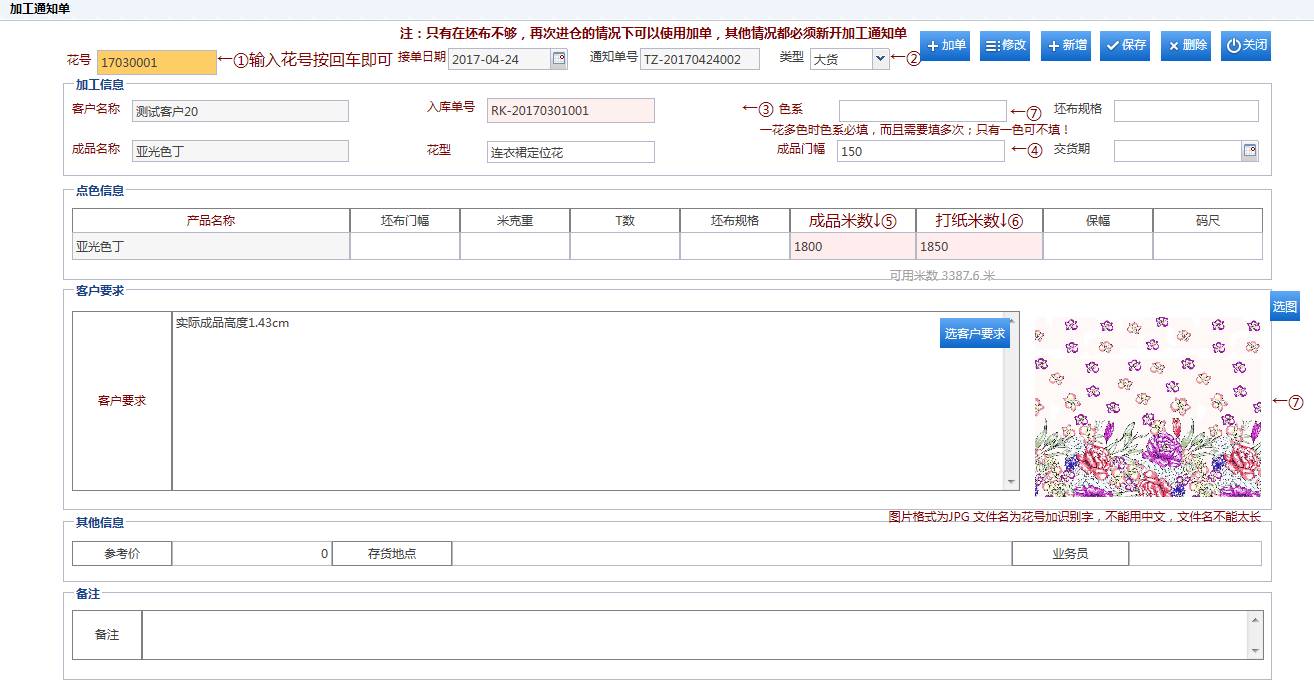Click the 新增 add-new button
This screenshot has height=696, width=1314.
[x=1066, y=46]
